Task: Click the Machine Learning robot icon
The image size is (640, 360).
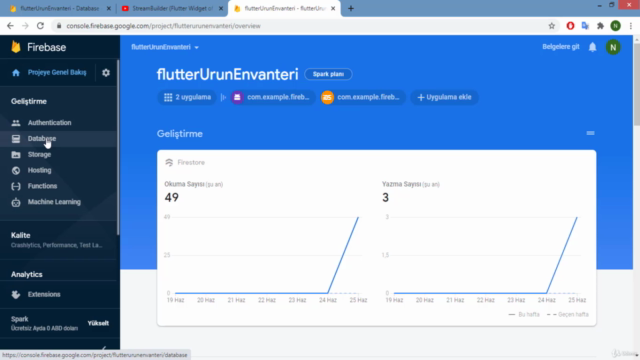Action: (x=16, y=202)
